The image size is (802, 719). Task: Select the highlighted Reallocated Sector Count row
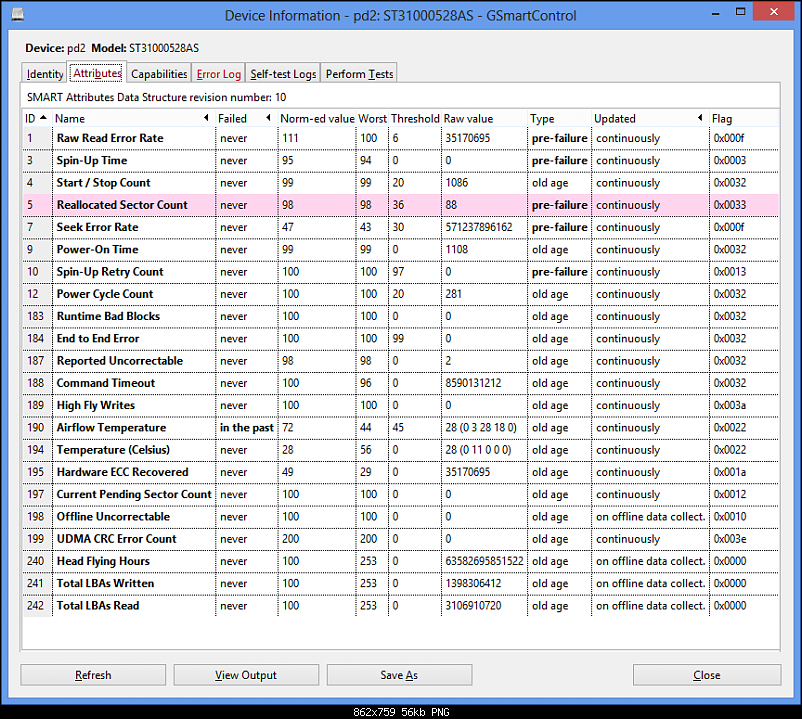tap(122, 205)
